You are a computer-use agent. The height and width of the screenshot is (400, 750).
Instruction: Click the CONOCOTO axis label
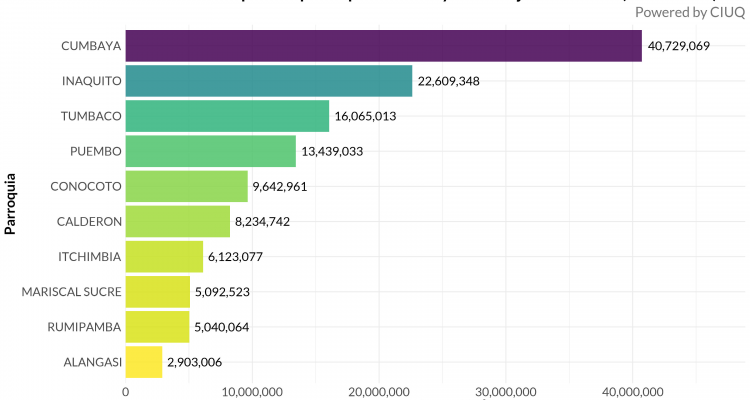(x=85, y=186)
